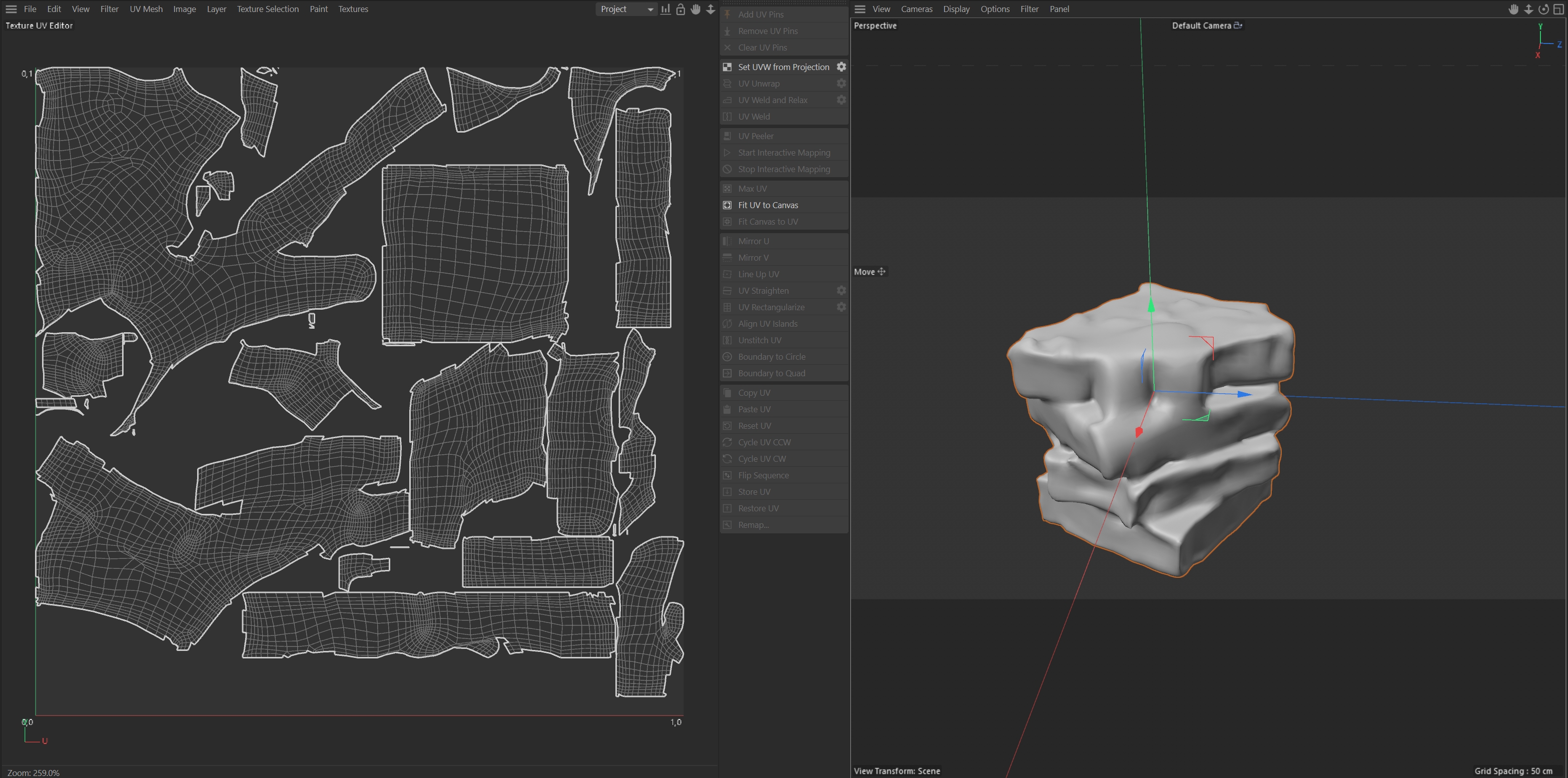Click the Default Camera icon in viewport
This screenshot has height=778, width=1568.
[x=1237, y=26]
